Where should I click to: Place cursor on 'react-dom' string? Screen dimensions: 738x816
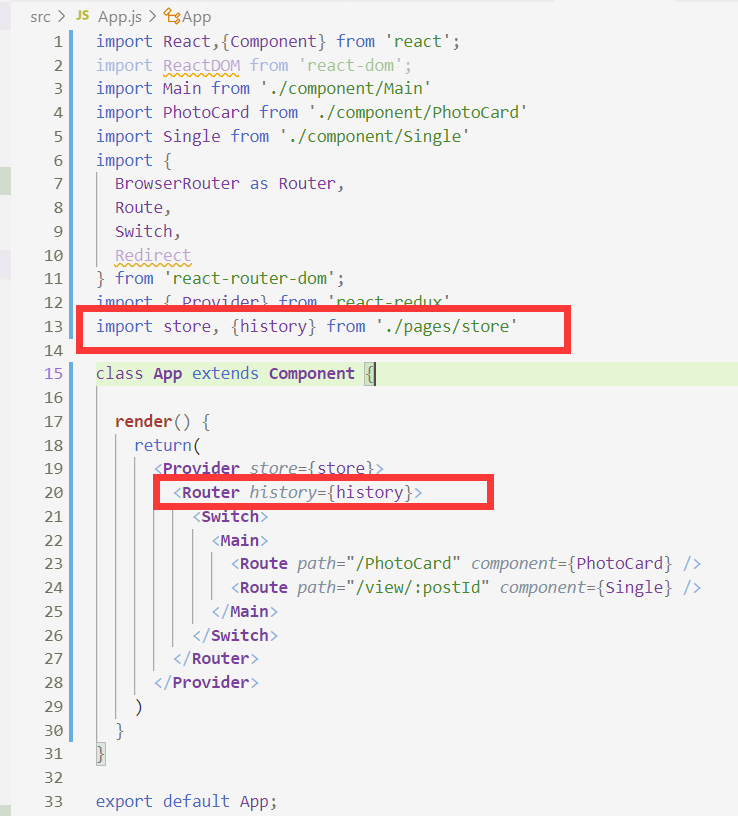pos(350,66)
